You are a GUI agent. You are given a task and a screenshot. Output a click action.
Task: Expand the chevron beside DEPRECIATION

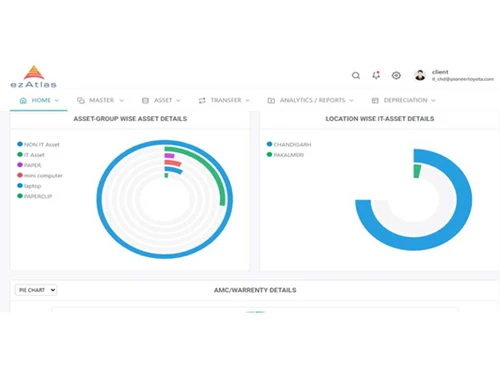[x=433, y=100]
